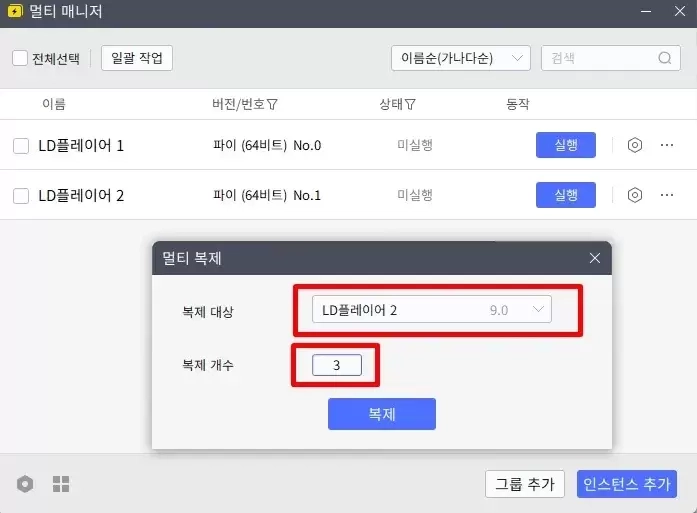
Task: Open the 버전/번호 column filter
Action: 272,104
